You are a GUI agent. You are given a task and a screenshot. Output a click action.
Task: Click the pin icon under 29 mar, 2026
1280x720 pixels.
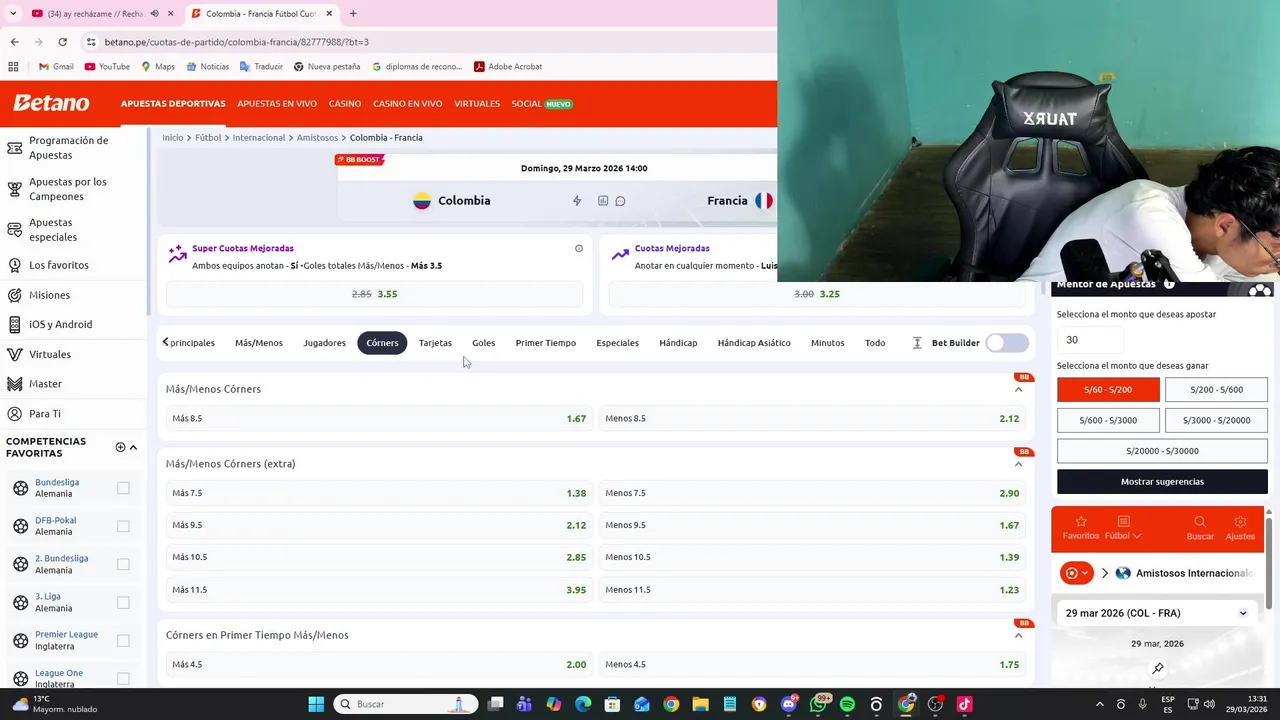click(1158, 668)
